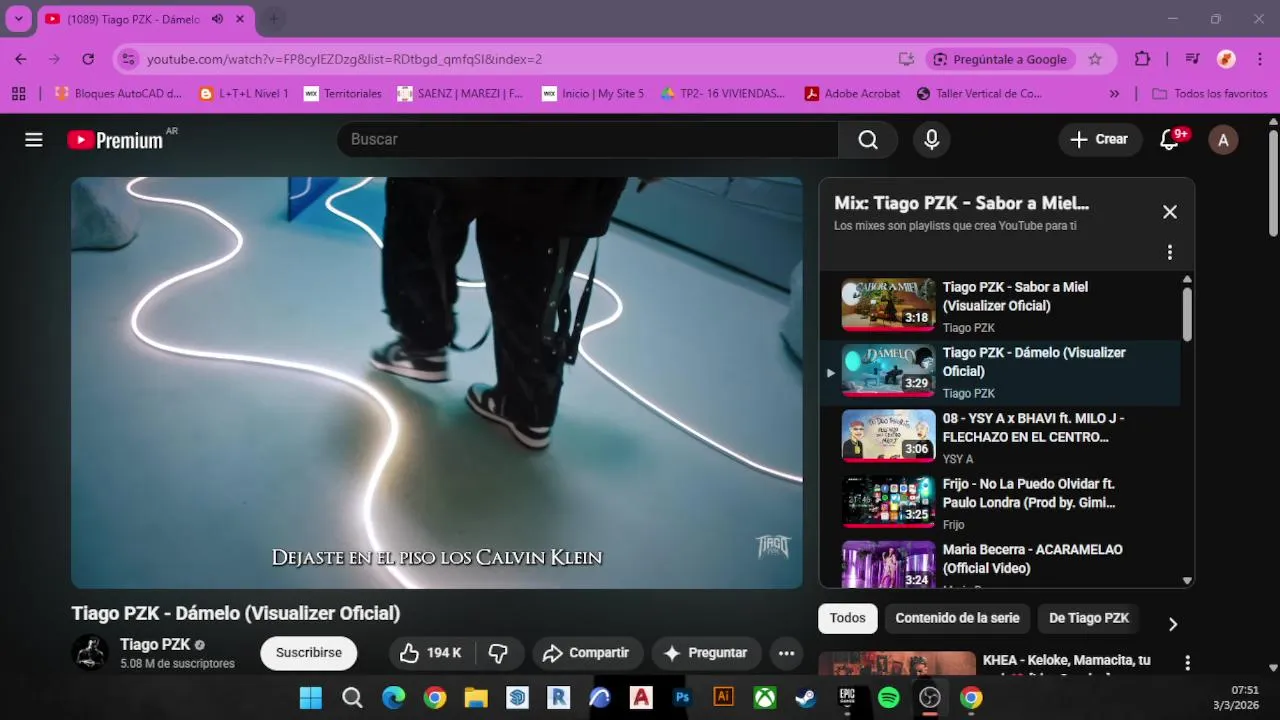Viewport: 1280px width, 720px height.
Task: Show more bookmarks with double chevron
Action: coord(1114,94)
